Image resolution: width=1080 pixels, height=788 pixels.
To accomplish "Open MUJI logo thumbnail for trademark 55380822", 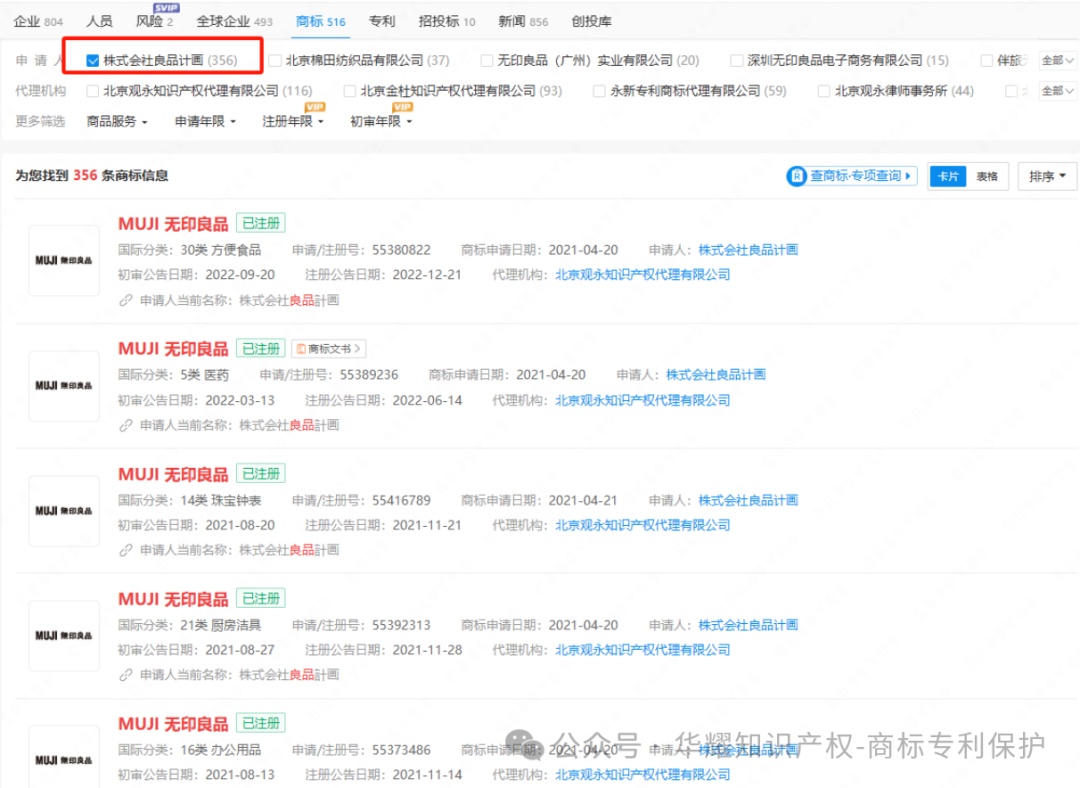I will coord(64,260).
